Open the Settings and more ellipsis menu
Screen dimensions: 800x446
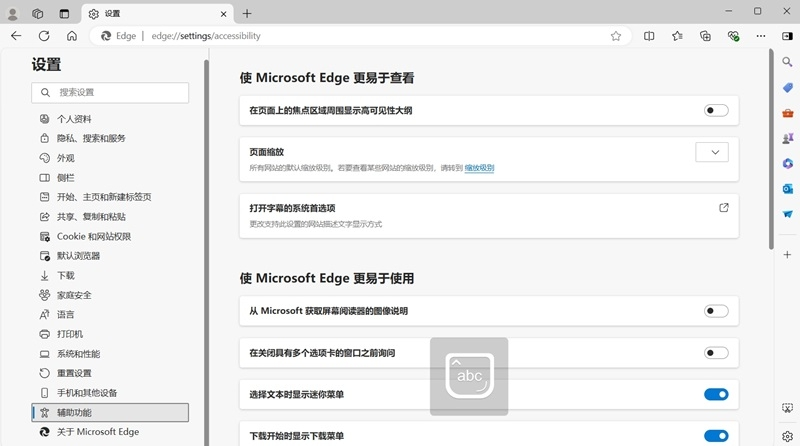pos(761,36)
